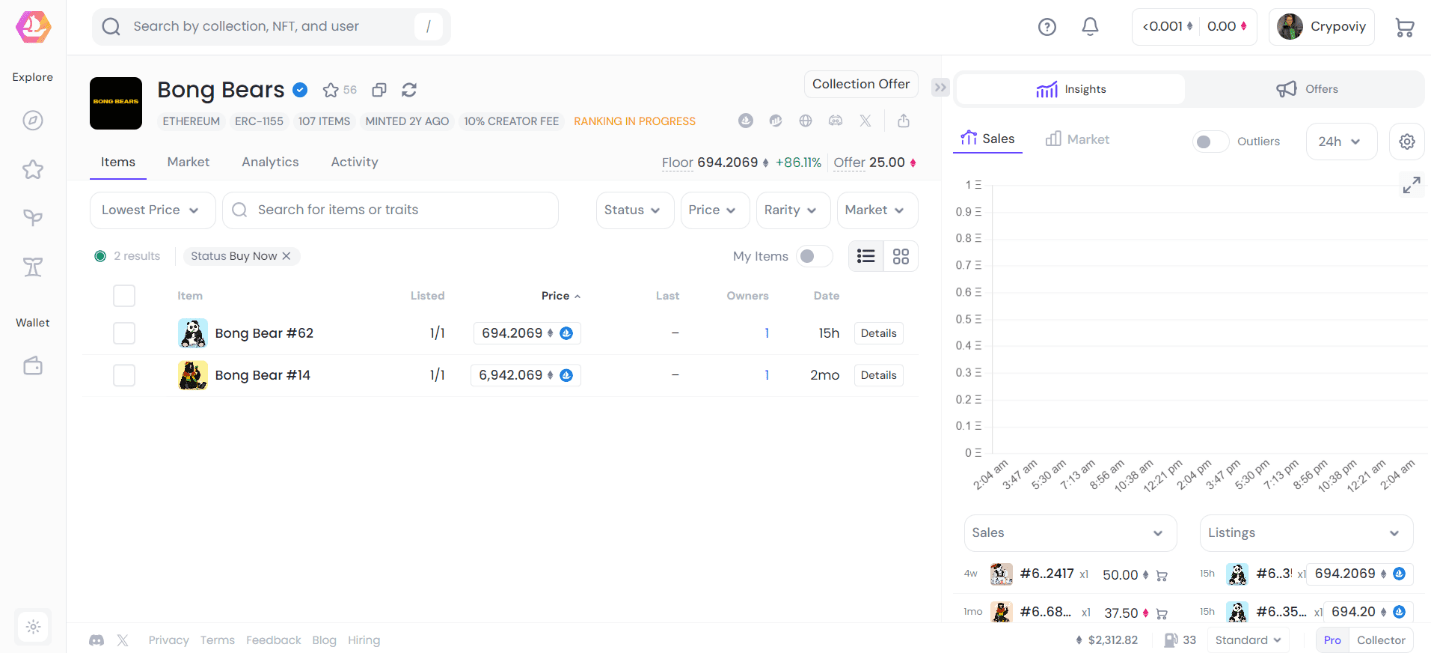Click the Collection Offer button
Image resolution: width=1431 pixels, height=653 pixels.
(x=860, y=83)
